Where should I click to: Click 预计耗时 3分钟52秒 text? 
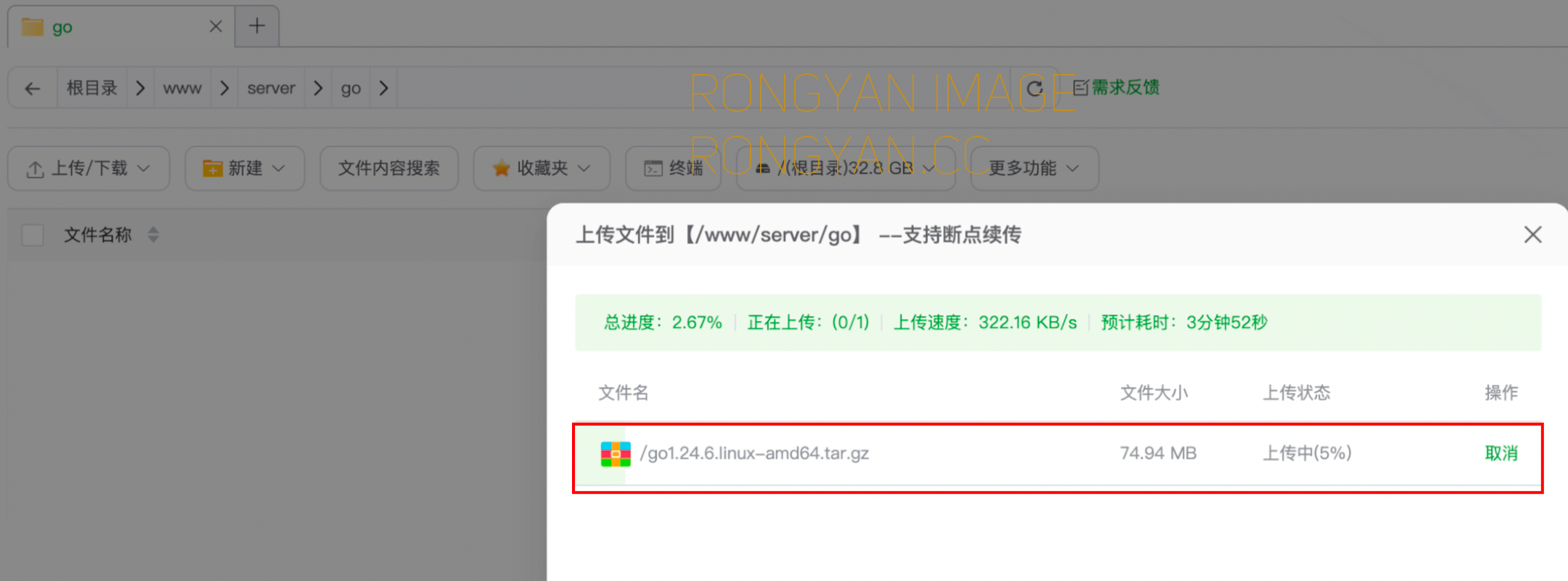click(1184, 322)
